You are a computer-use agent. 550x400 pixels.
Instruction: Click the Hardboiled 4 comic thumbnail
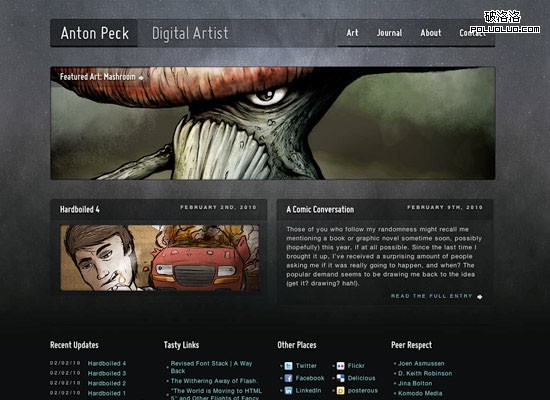pyautogui.click(x=160, y=258)
